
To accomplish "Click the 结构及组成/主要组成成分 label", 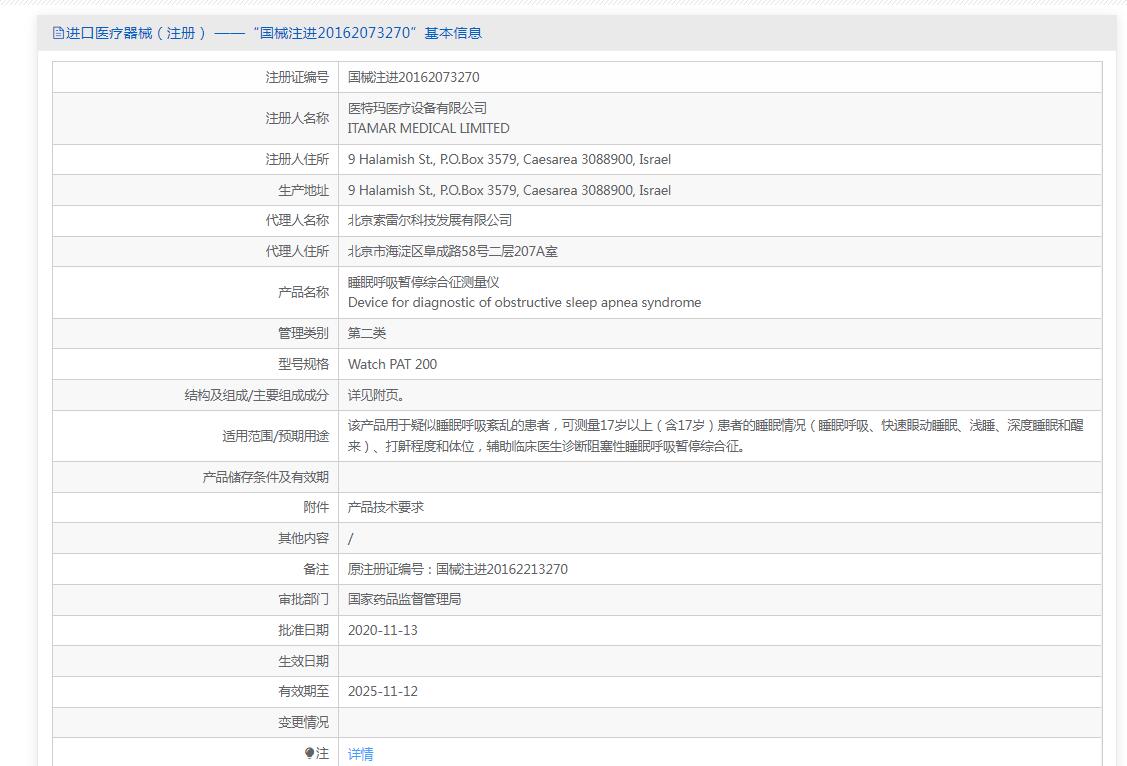I will coord(257,395).
